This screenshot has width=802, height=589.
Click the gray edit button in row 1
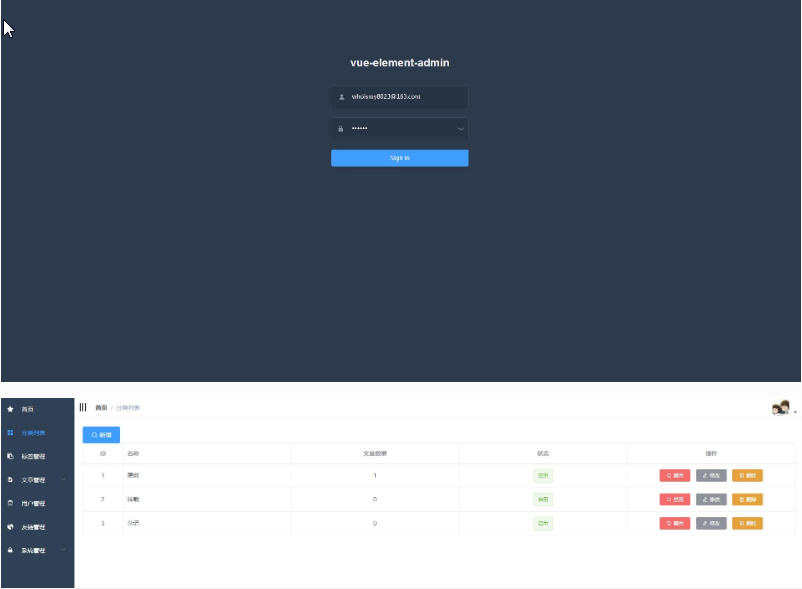click(x=711, y=475)
